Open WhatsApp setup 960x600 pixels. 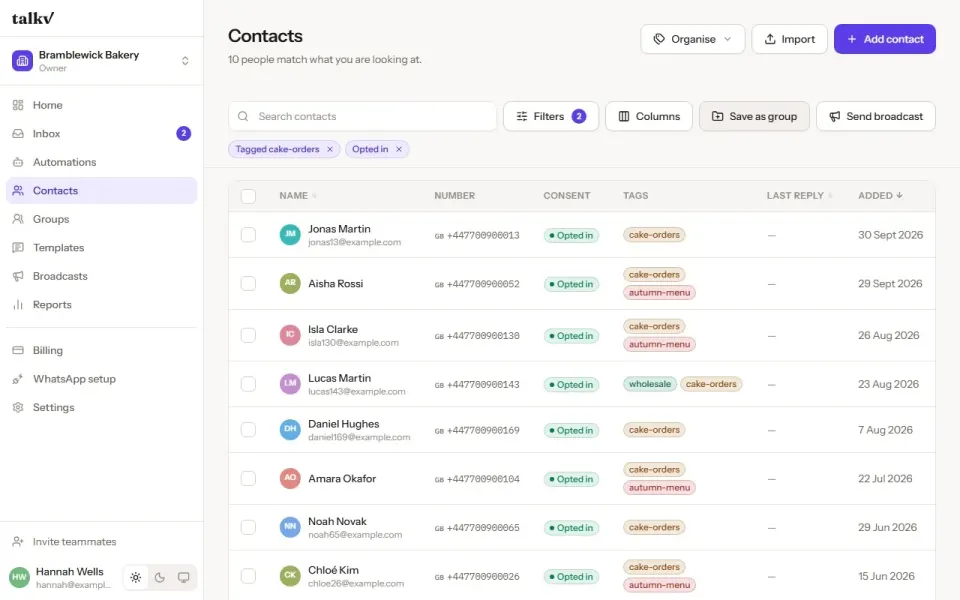click(x=102, y=379)
